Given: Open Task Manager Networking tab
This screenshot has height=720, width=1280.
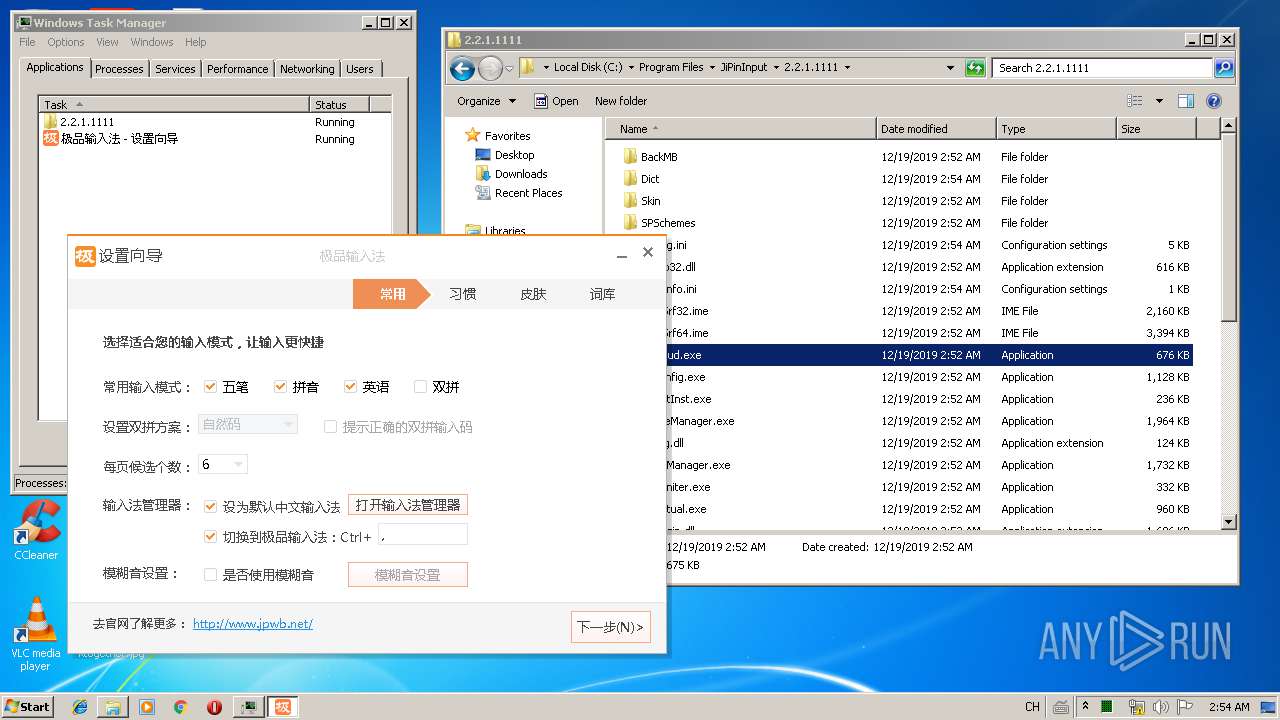Looking at the screenshot, I should 307,69.
